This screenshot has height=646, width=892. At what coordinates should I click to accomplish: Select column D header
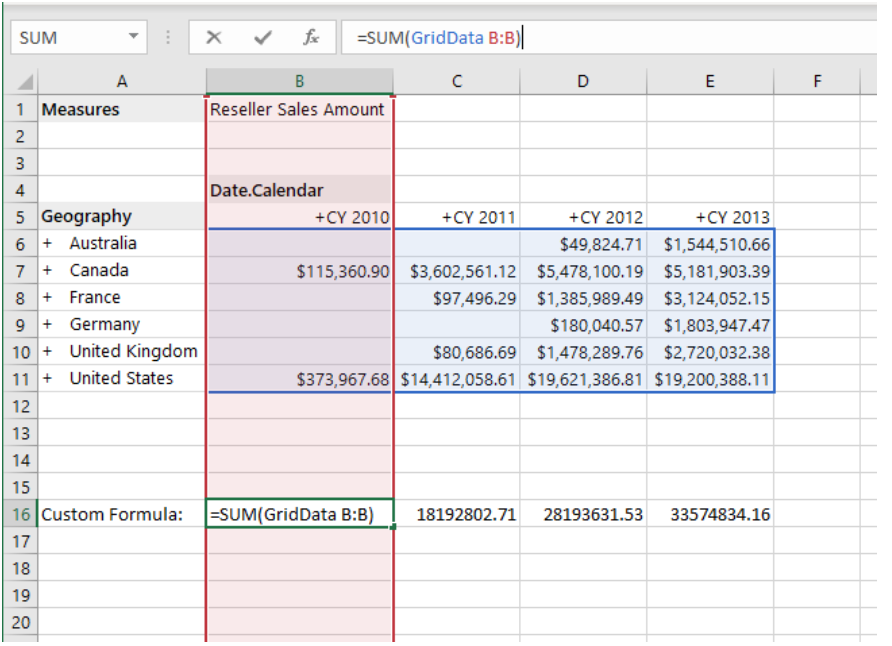pyautogui.click(x=583, y=80)
